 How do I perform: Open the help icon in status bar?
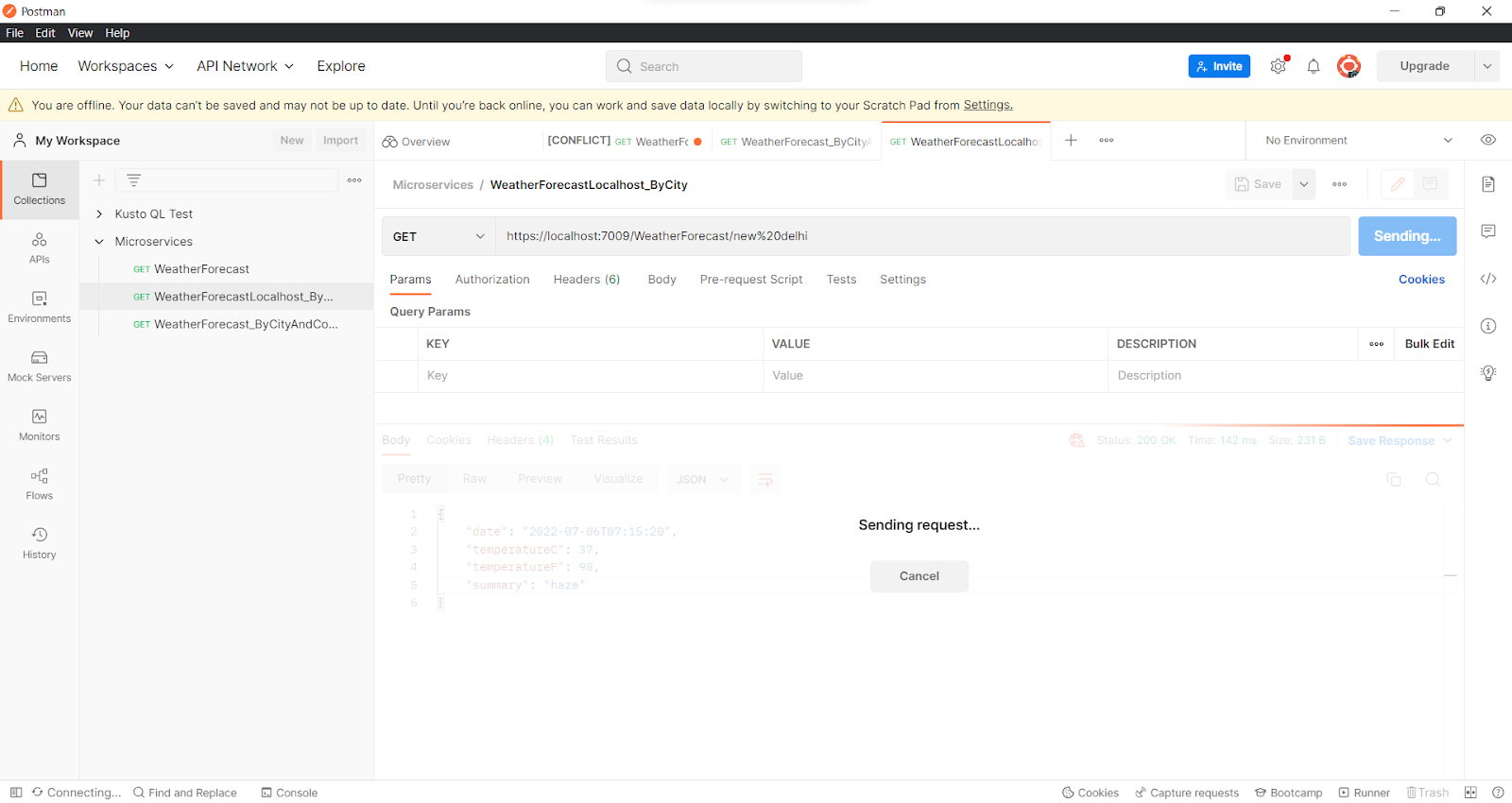(1498, 793)
